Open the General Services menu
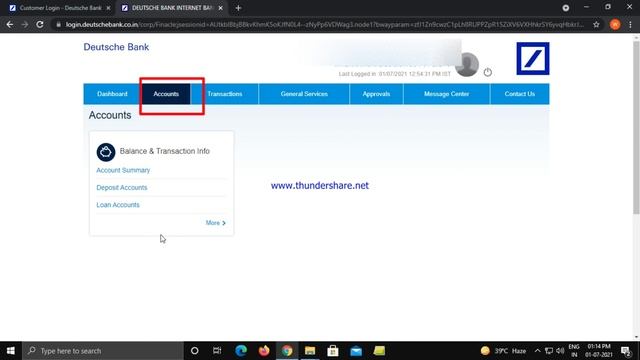Viewport: 640px width, 360px height. coord(304,94)
